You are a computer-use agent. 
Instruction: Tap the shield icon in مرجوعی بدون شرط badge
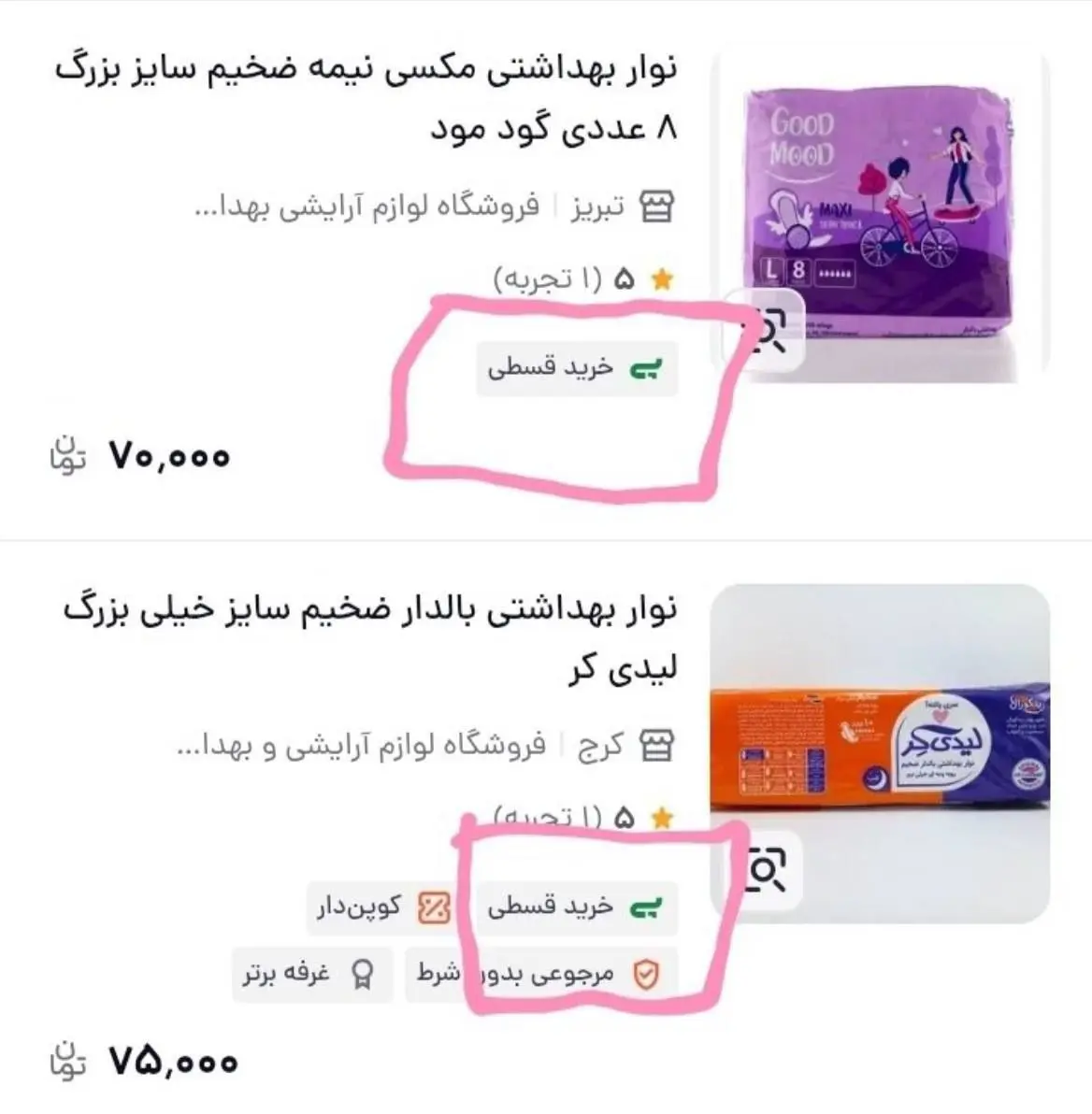pos(646,974)
